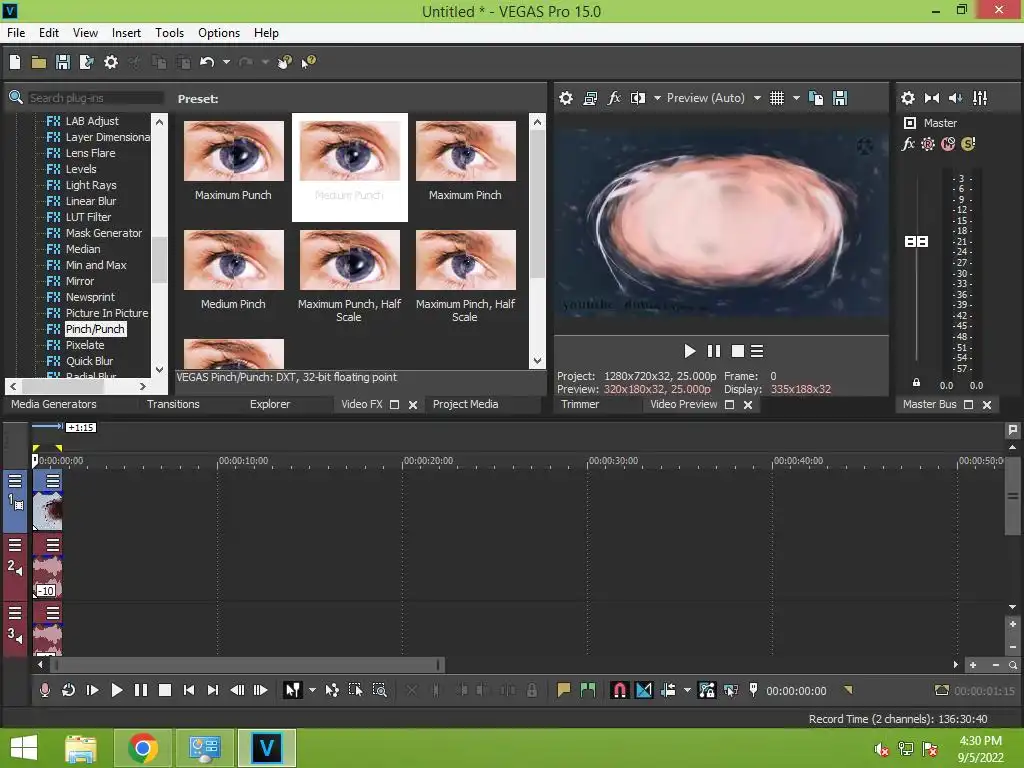The height and width of the screenshot is (768, 1024).
Task: Open project Properties gear in main toolbar
Action: tap(111, 62)
